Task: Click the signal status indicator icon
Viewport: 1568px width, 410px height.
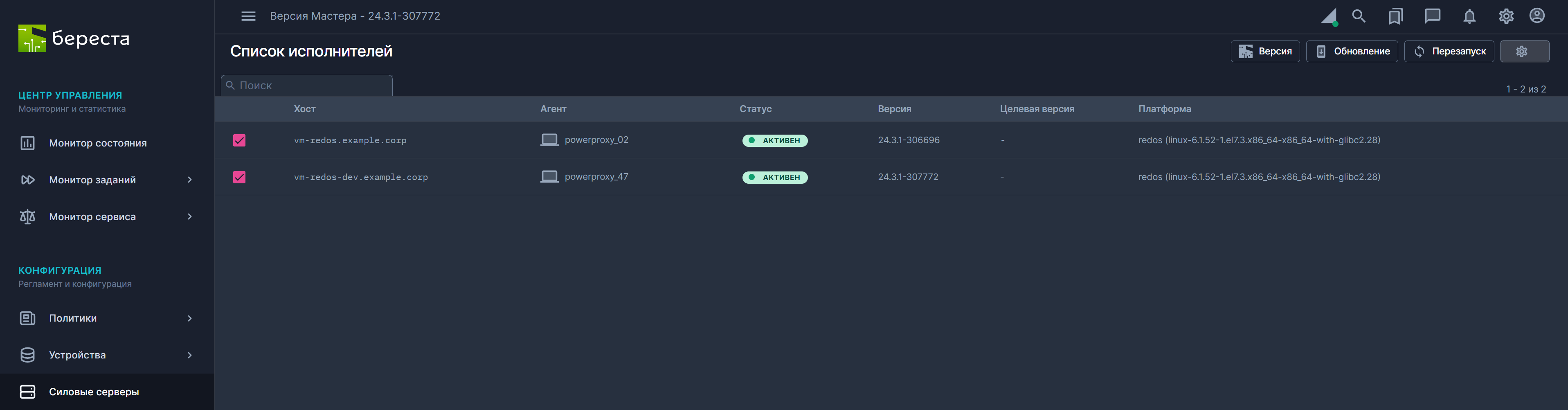Action: pos(1329,17)
